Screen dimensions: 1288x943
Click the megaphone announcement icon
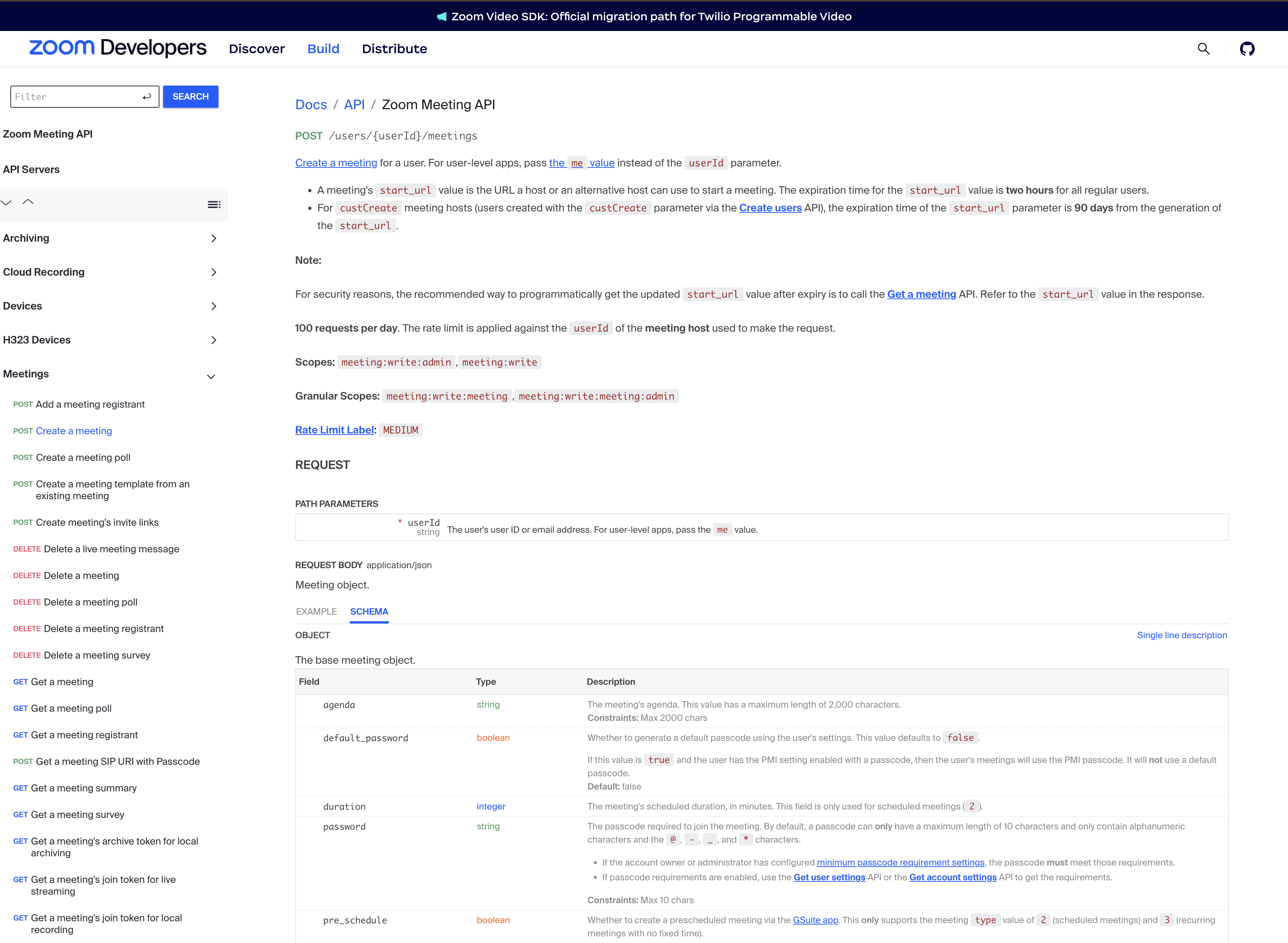[441, 17]
